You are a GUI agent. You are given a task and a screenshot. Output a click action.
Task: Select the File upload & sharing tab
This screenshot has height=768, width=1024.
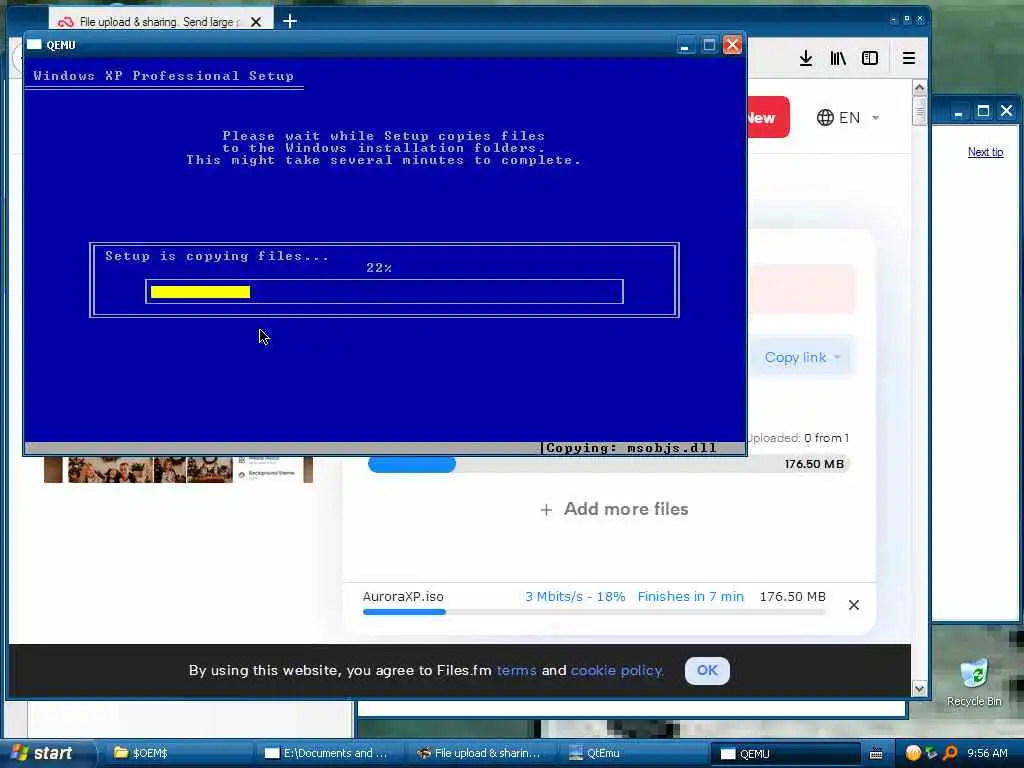159,22
